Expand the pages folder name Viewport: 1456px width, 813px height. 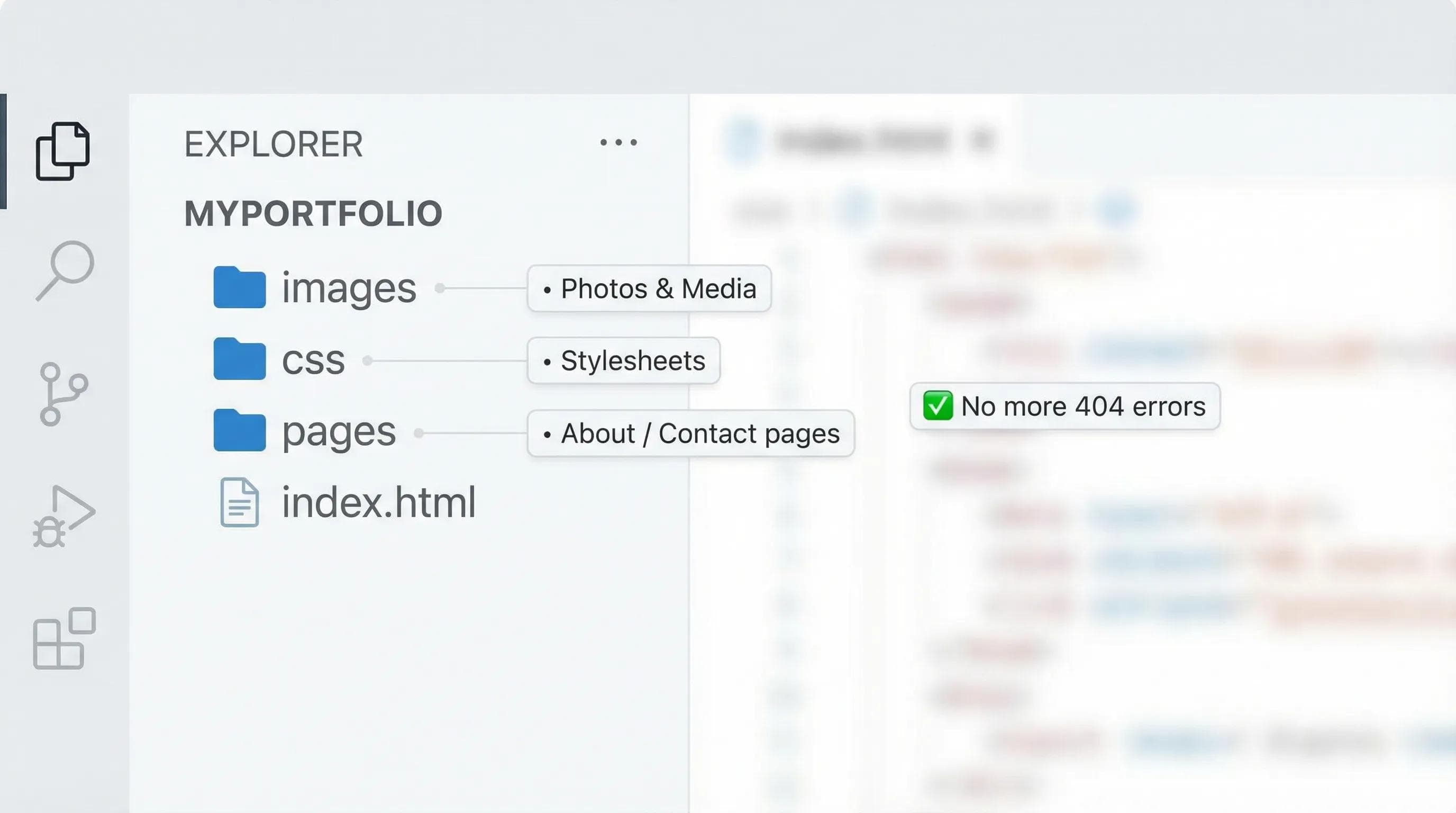pos(339,432)
